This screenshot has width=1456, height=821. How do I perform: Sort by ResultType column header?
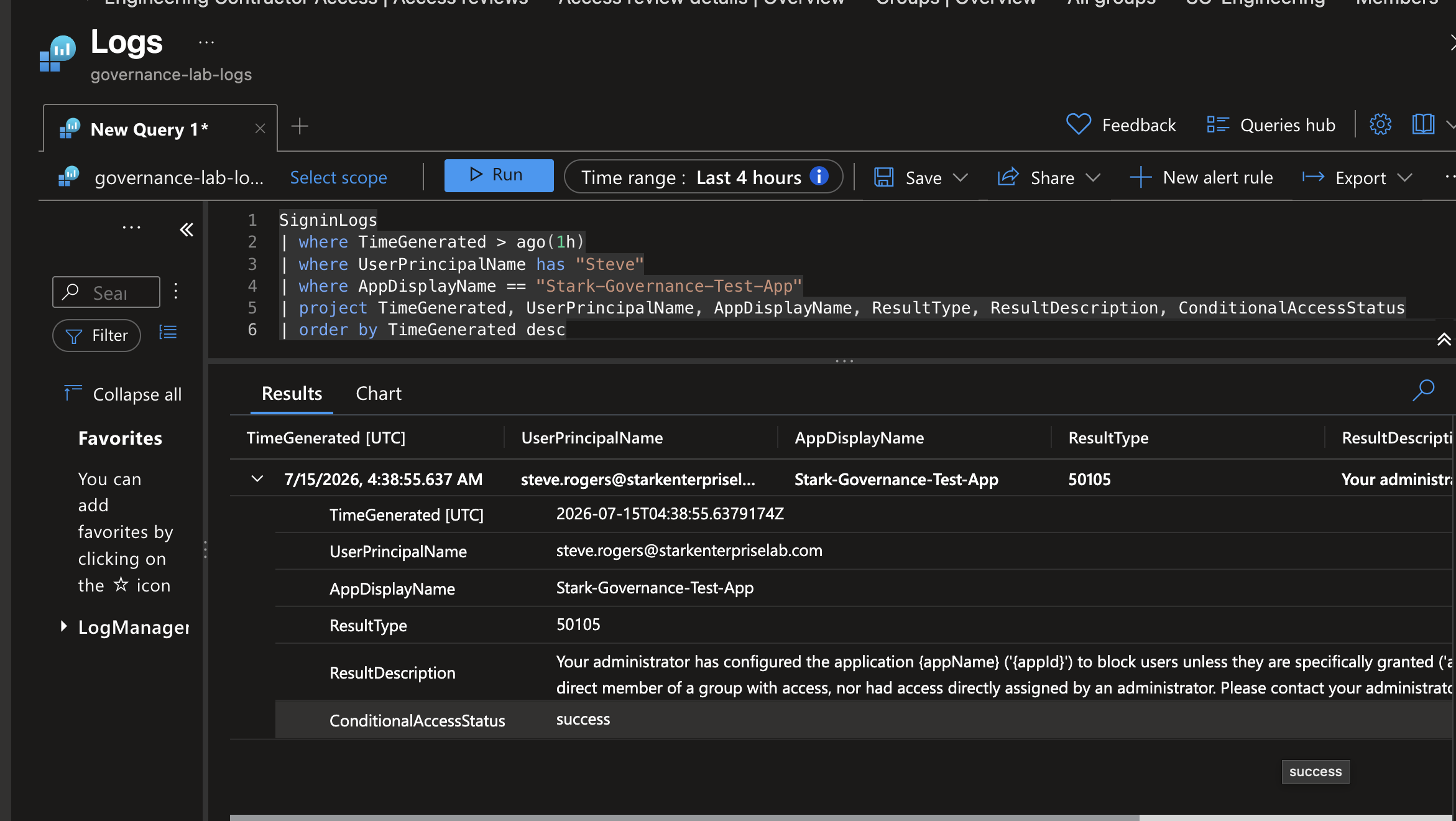[1108, 438]
